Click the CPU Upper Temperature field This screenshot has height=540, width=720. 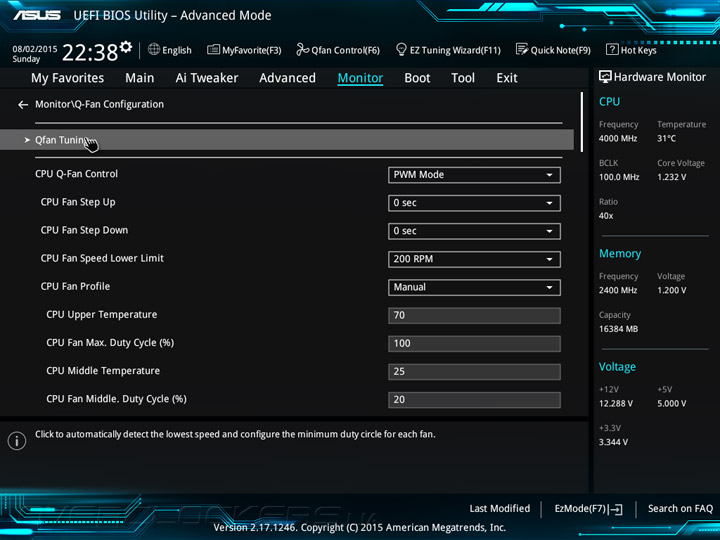pyautogui.click(x=474, y=315)
